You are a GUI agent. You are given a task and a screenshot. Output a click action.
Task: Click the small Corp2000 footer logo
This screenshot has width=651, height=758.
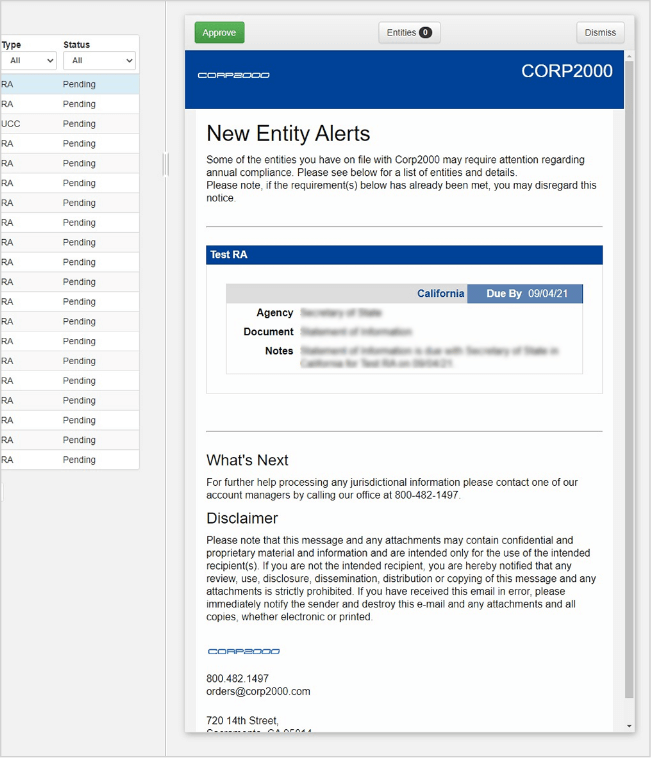click(x=244, y=652)
